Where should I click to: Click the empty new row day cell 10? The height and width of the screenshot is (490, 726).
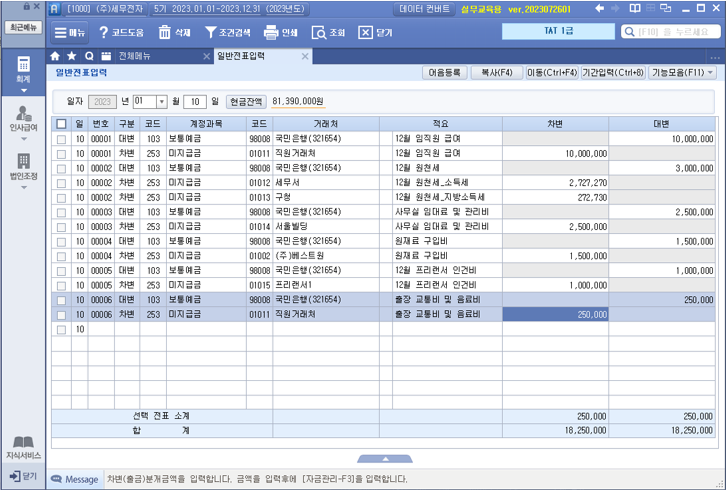coord(80,329)
